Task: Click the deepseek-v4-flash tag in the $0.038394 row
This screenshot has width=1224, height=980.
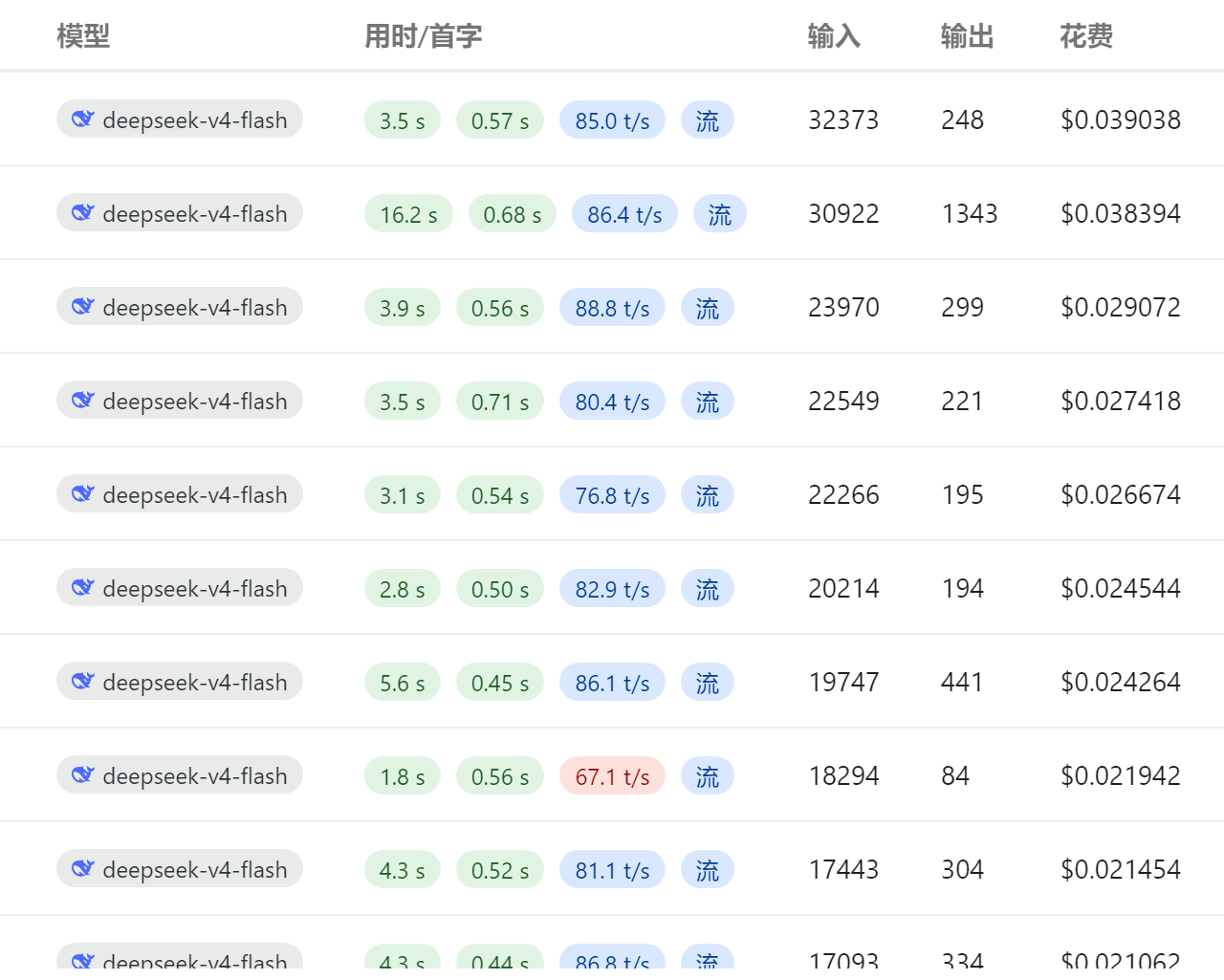Action: click(x=180, y=213)
